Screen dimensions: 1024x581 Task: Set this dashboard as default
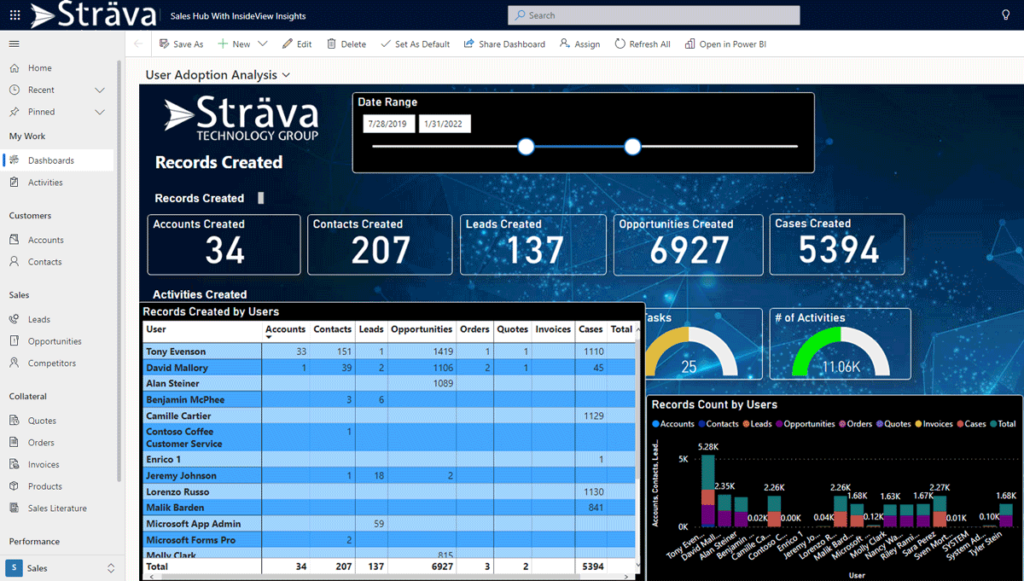point(414,44)
